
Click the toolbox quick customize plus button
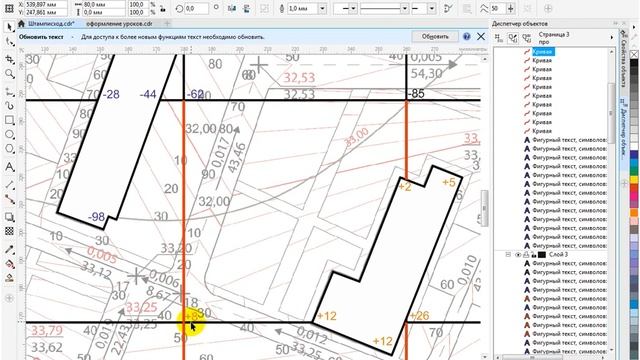coord(9,298)
